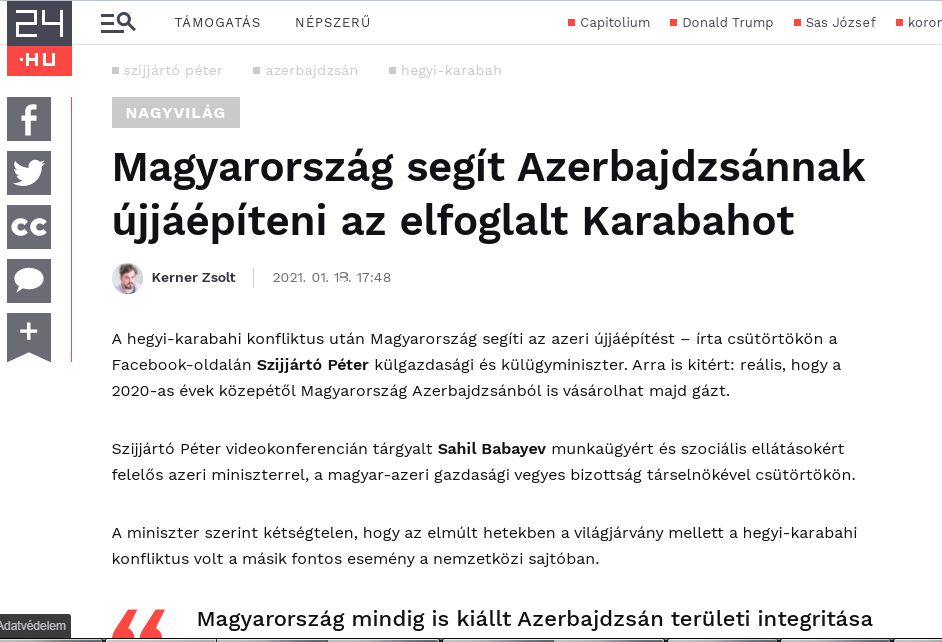Click the paragraph starting 'A miniszter szerint'
Screen dimensions: 942x642
[484, 546]
